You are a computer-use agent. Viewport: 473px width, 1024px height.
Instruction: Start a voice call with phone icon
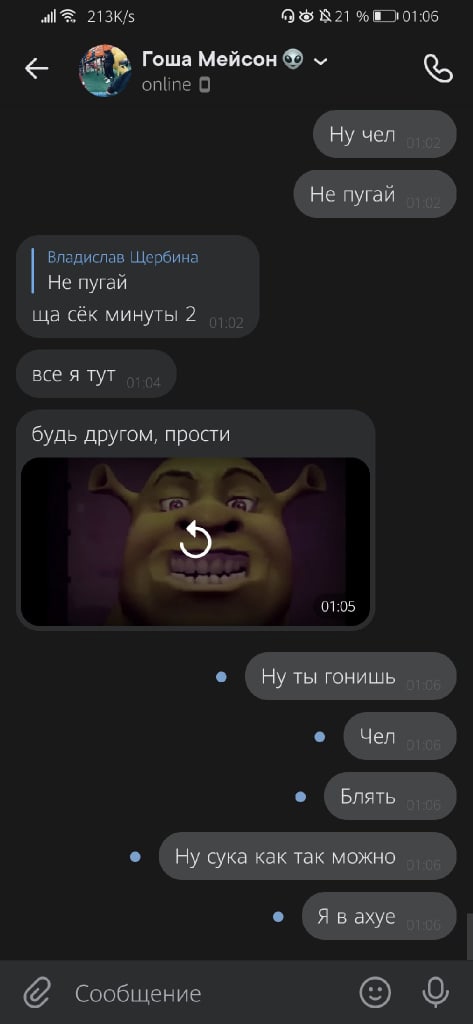[x=438, y=69]
